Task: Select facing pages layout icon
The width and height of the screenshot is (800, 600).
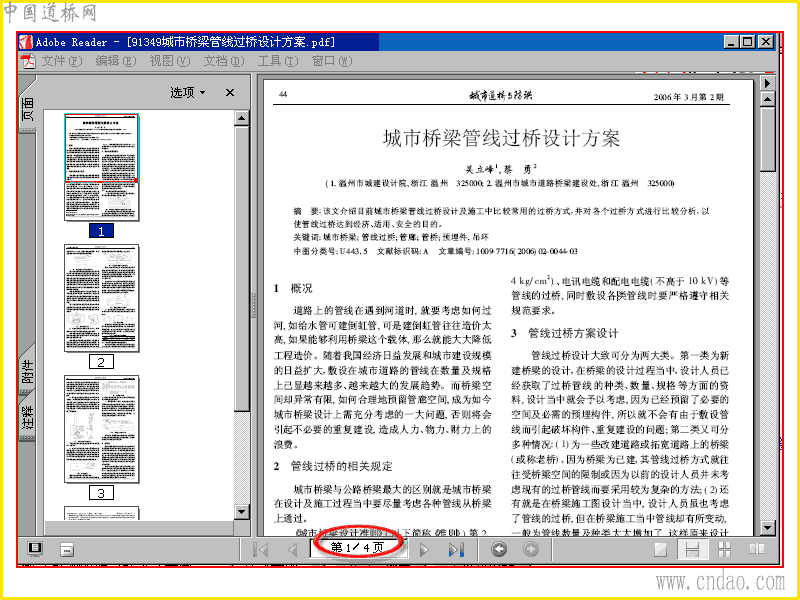Action: click(x=757, y=549)
